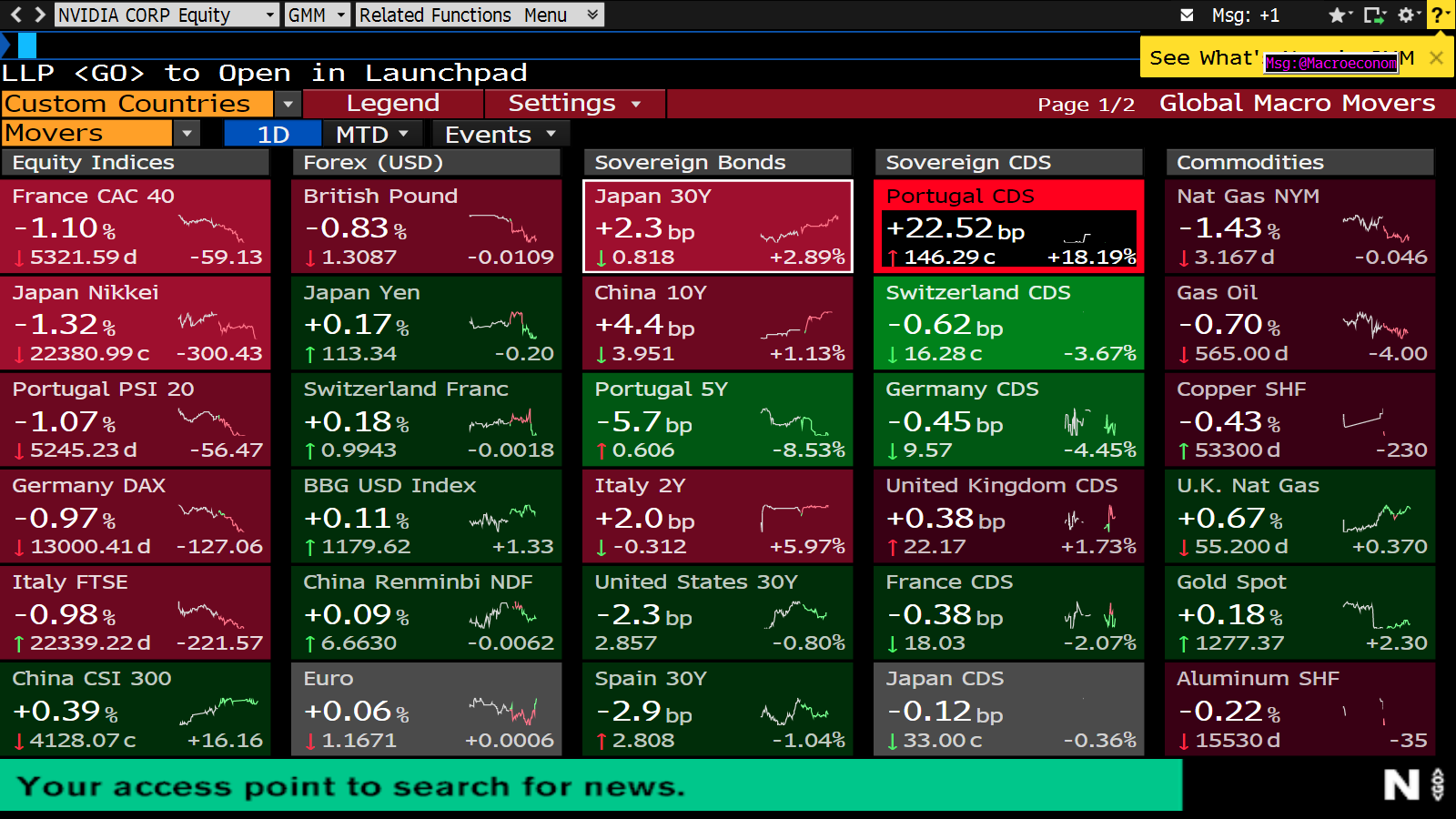Expand the Events dropdown

click(x=500, y=135)
